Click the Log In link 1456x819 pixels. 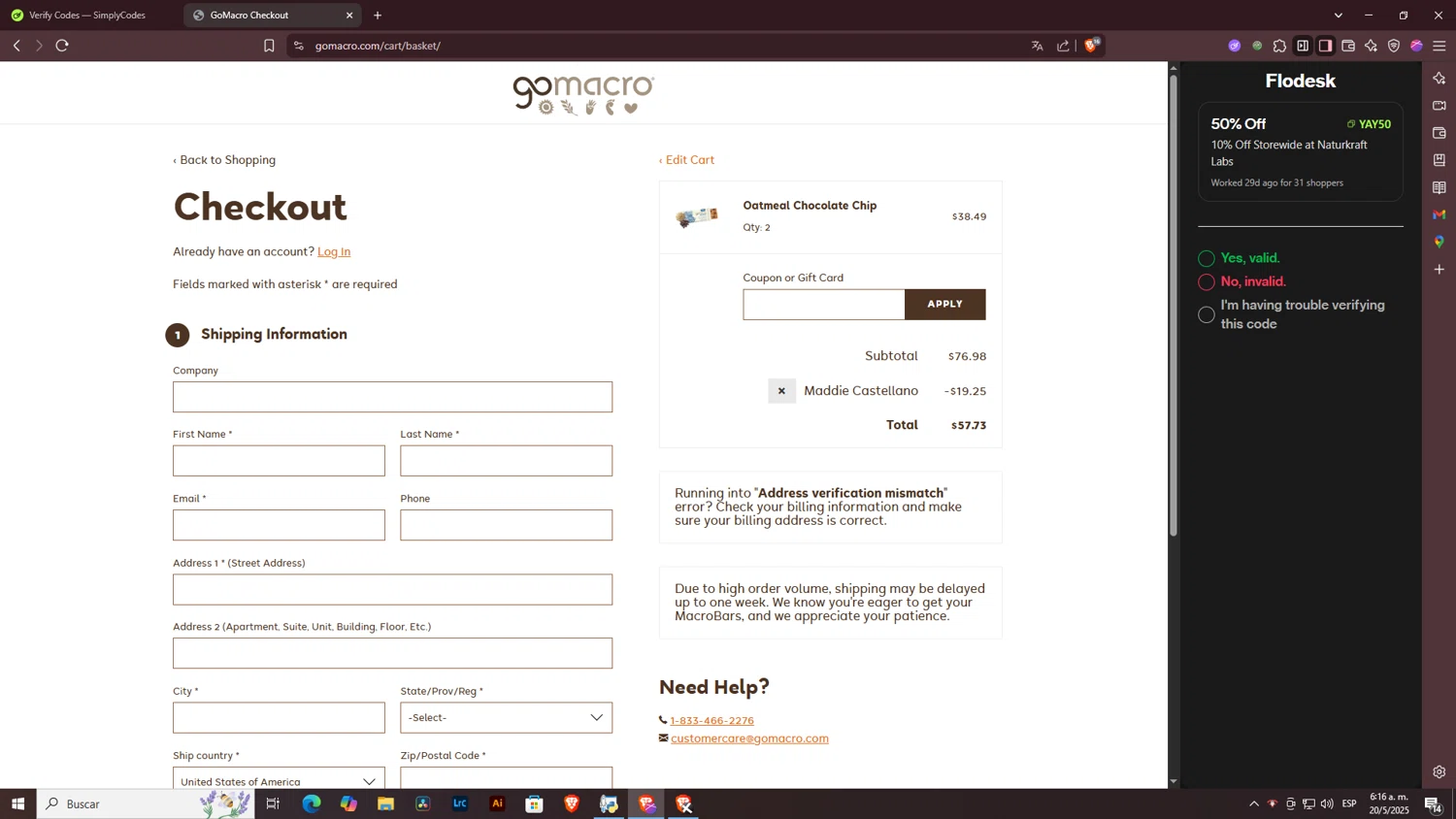click(334, 251)
